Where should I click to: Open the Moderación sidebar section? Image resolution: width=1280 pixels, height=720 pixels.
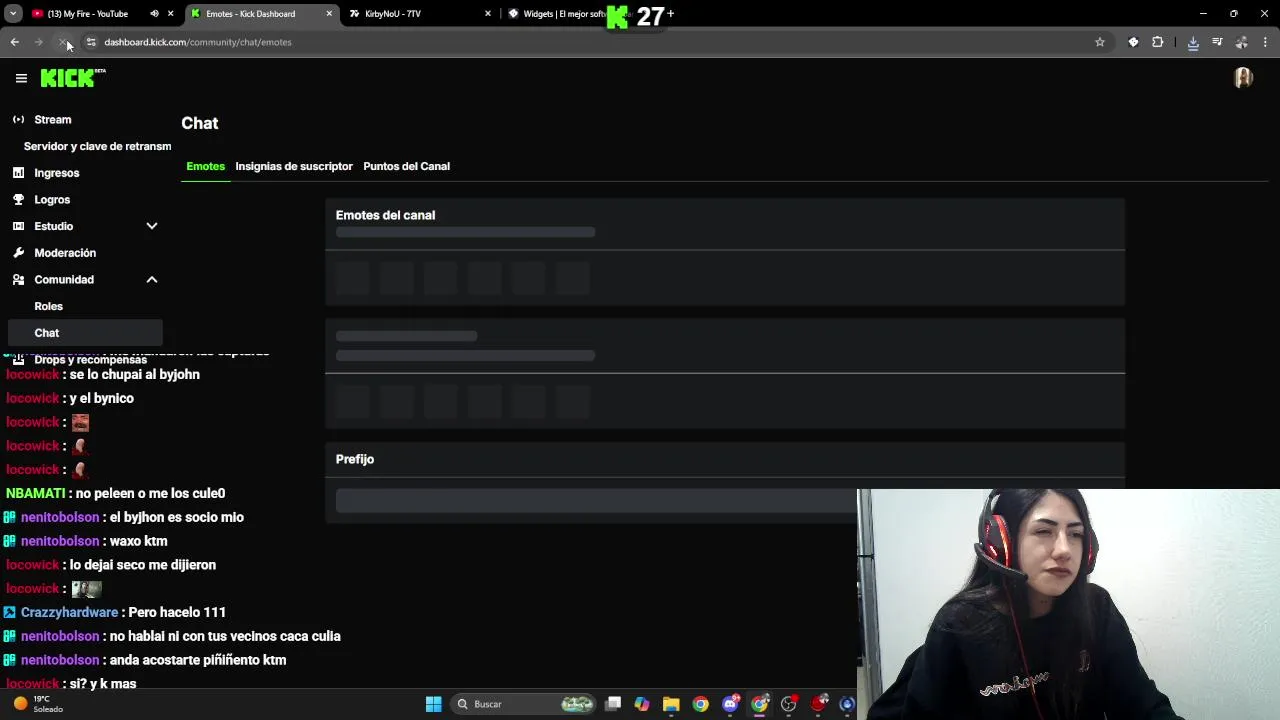[65, 253]
